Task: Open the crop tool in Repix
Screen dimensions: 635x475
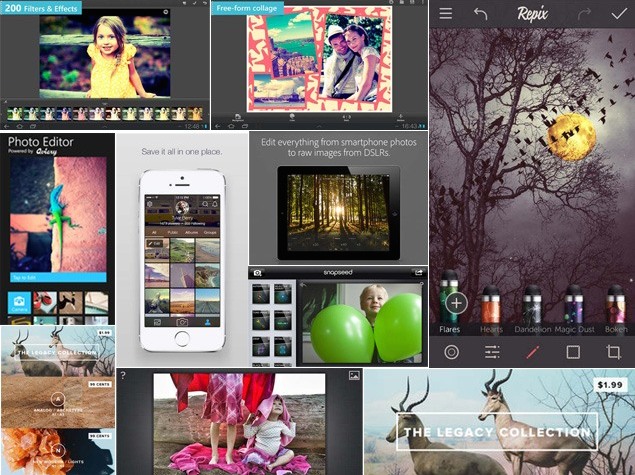Action: click(x=614, y=352)
